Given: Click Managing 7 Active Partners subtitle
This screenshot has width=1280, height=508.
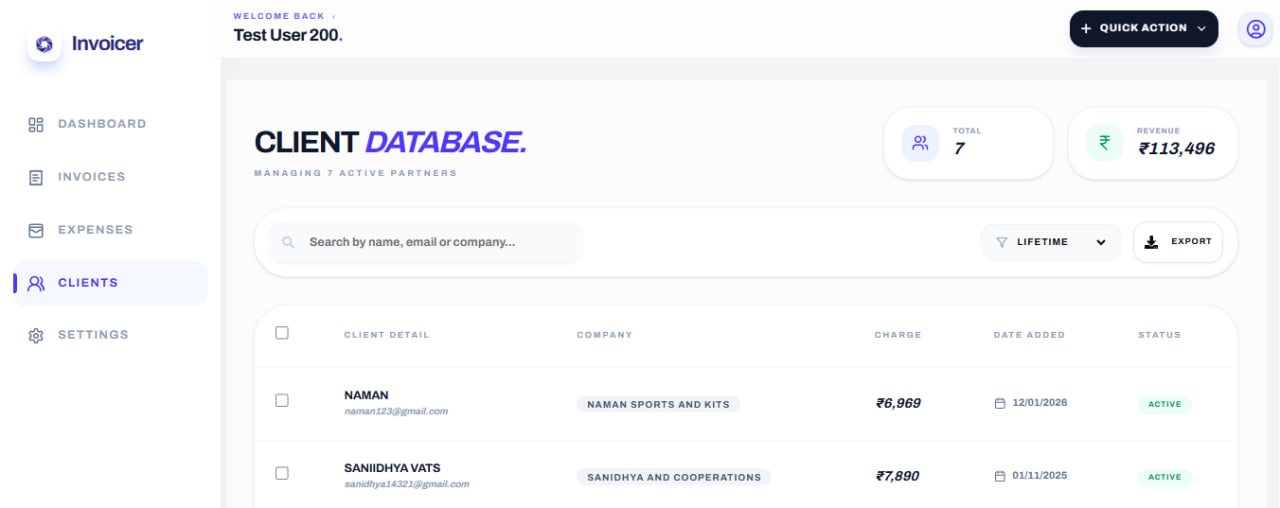Looking at the screenshot, I should (x=355, y=173).
